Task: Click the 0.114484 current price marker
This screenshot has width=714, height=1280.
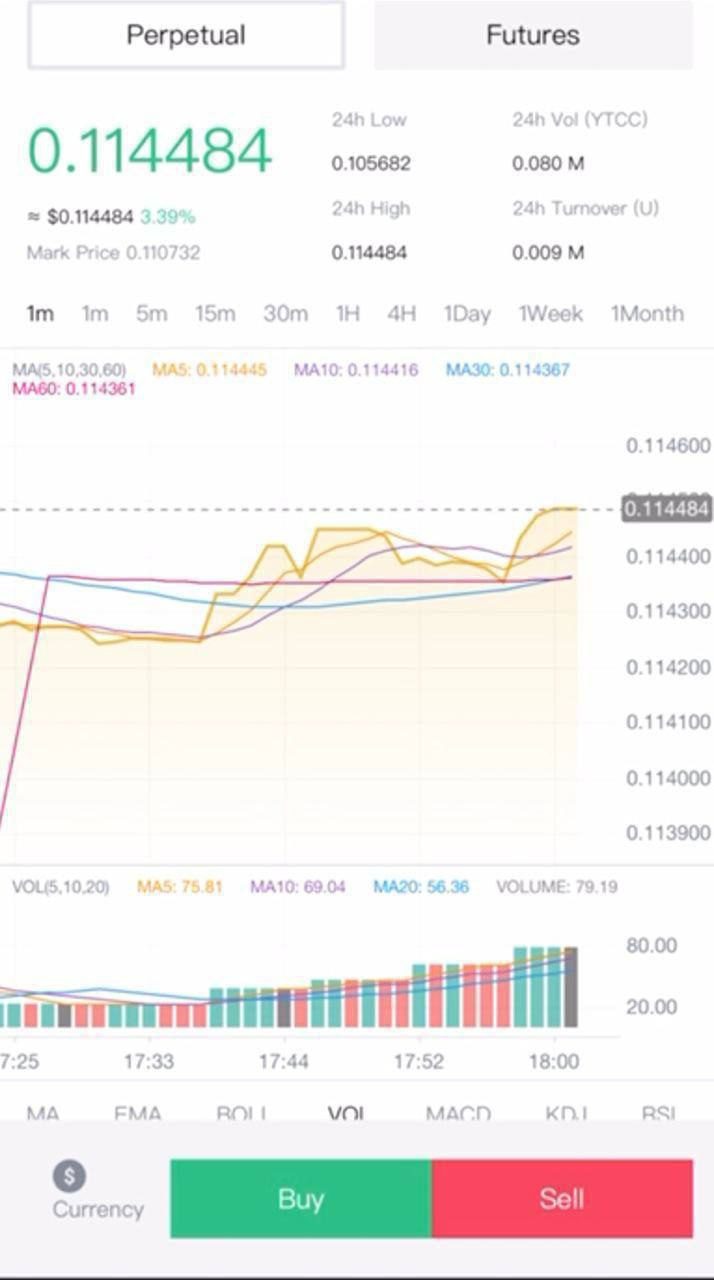Action: (x=666, y=509)
